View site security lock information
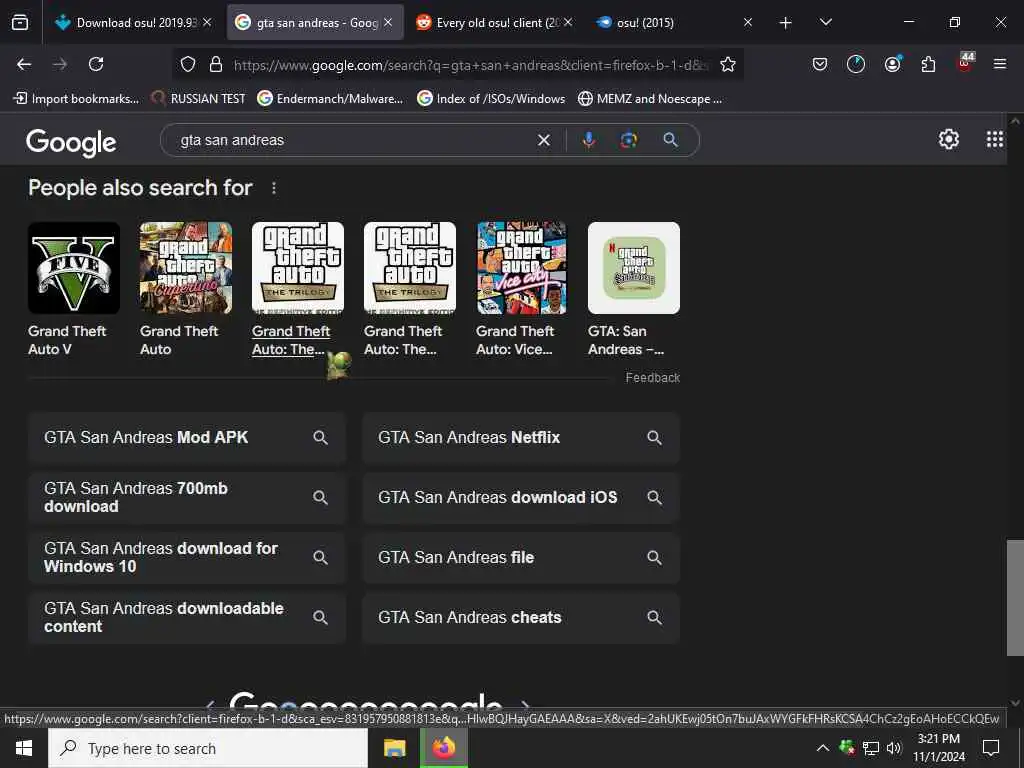This screenshot has width=1024, height=768. point(216,64)
